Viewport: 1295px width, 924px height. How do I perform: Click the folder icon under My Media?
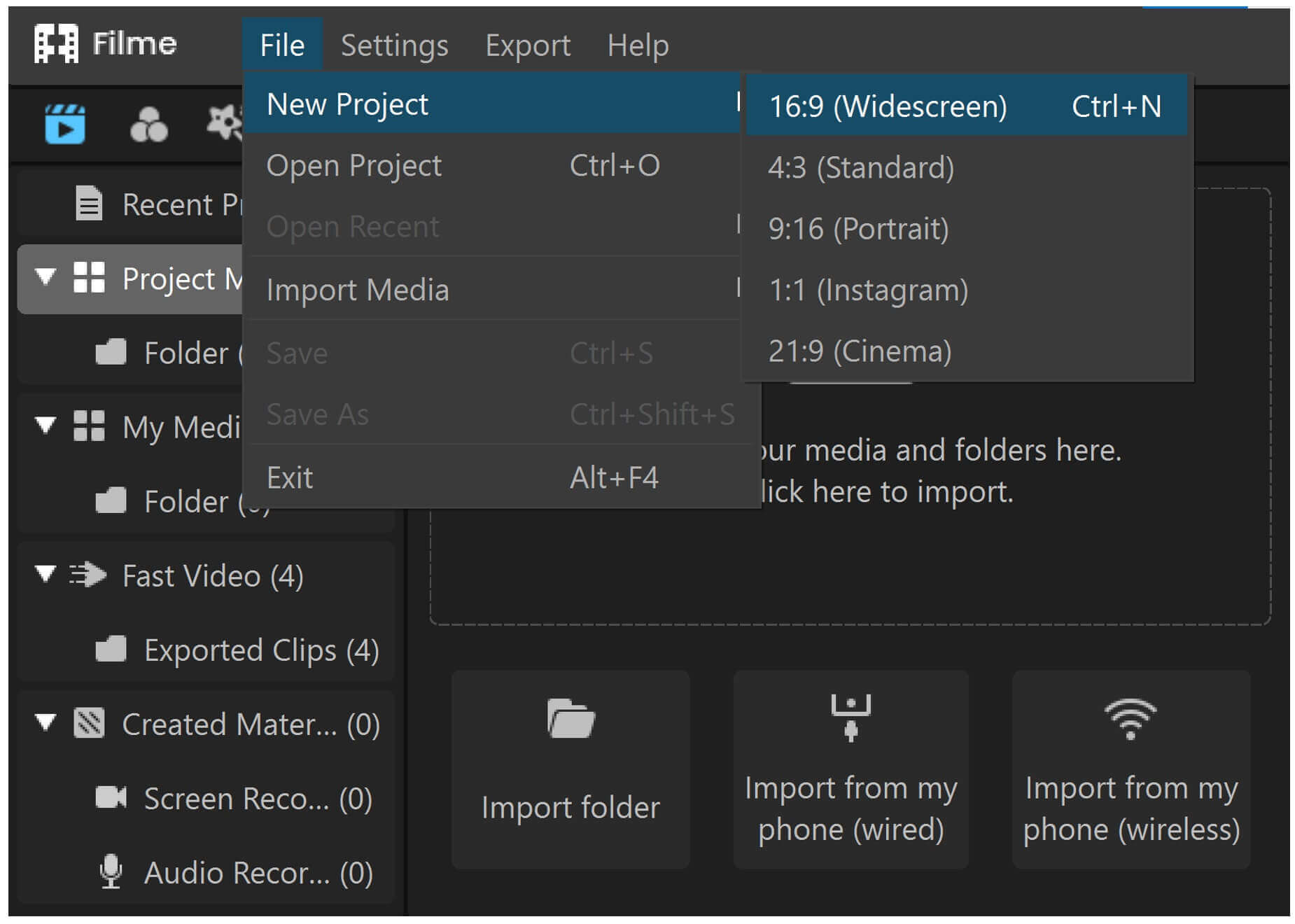tap(111, 500)
